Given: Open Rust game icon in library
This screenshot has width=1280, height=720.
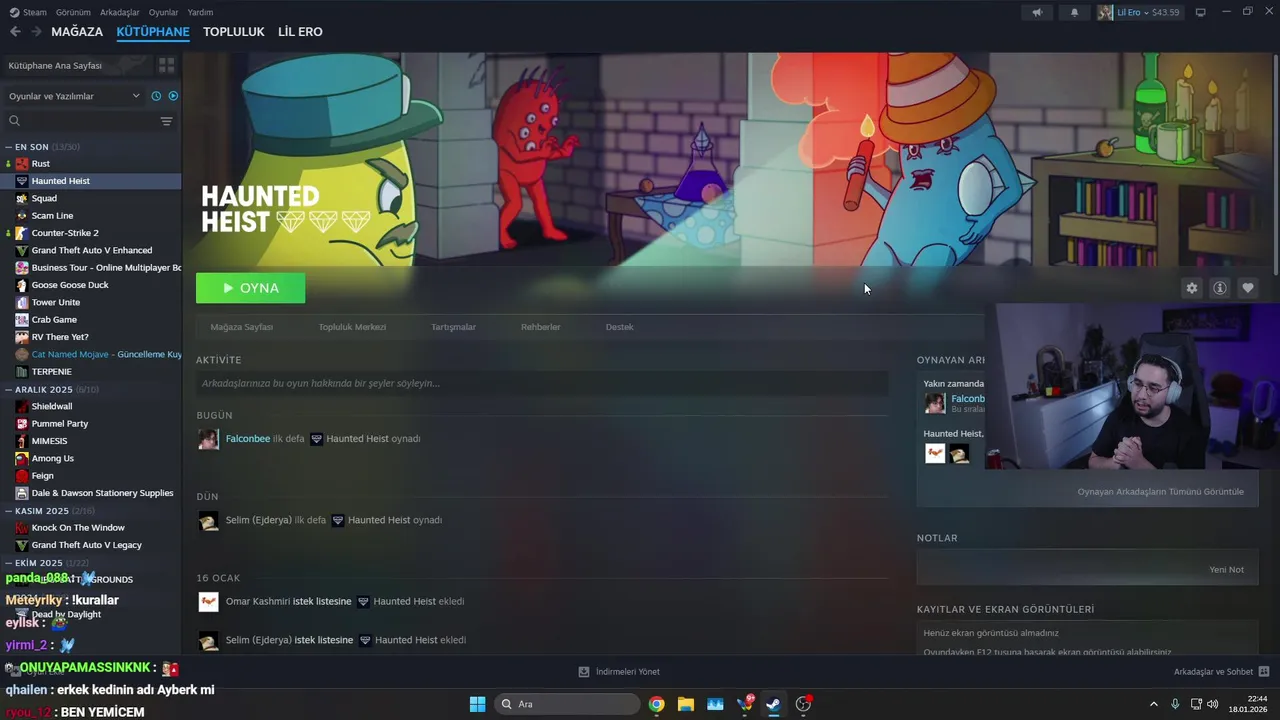Looking at the screenshot, I should (22, 164).
